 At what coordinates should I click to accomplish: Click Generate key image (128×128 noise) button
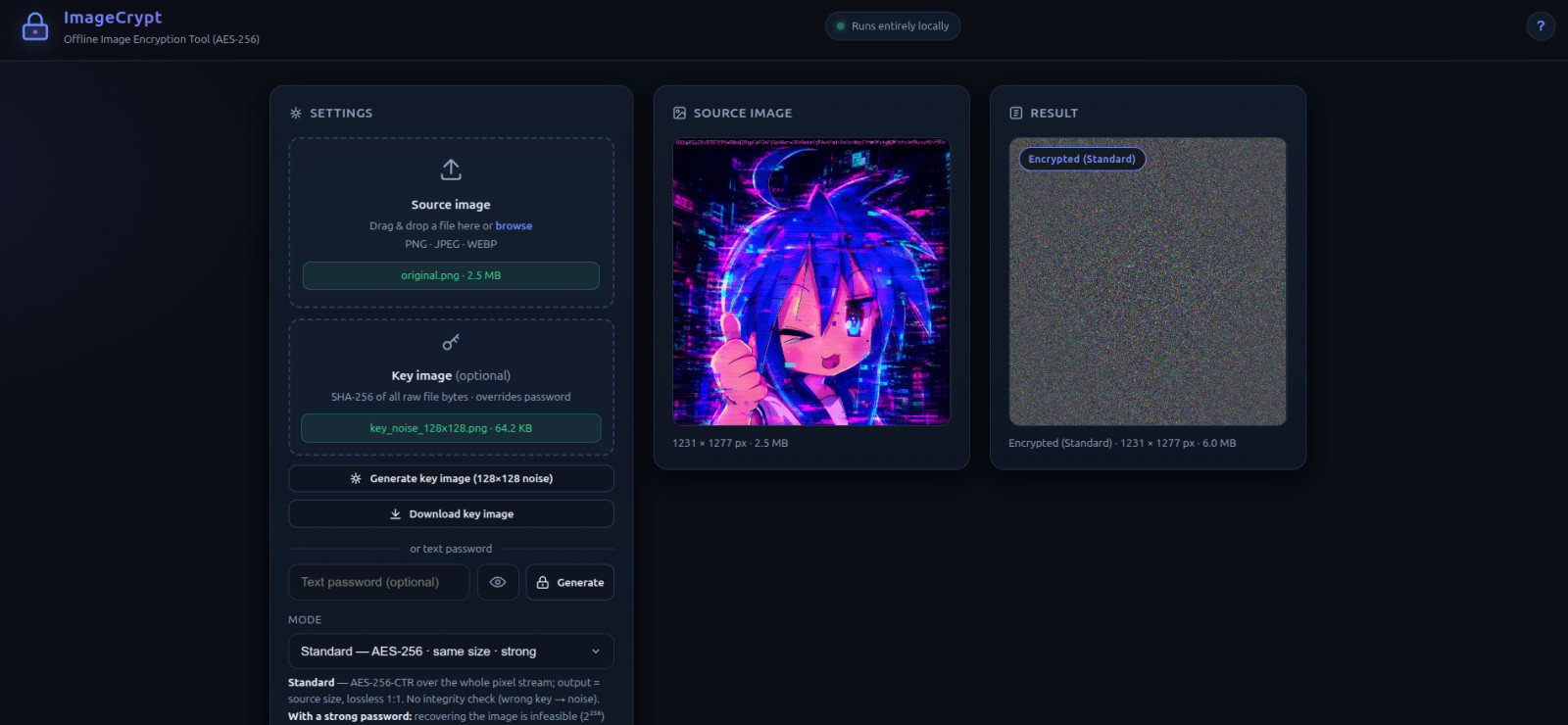[451, 479]
